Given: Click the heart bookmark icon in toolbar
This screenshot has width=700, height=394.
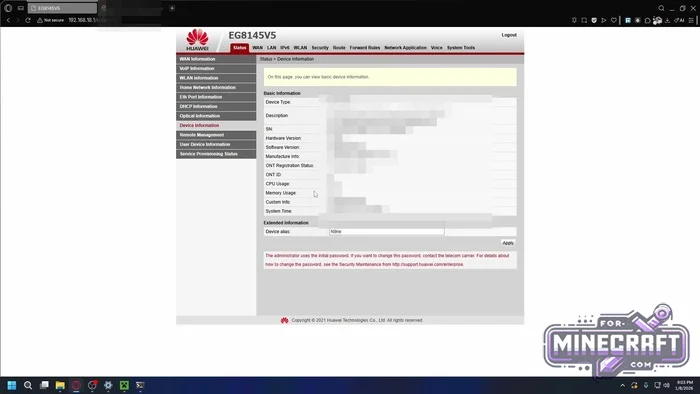Looking at the screenshot, I should 614,20.
